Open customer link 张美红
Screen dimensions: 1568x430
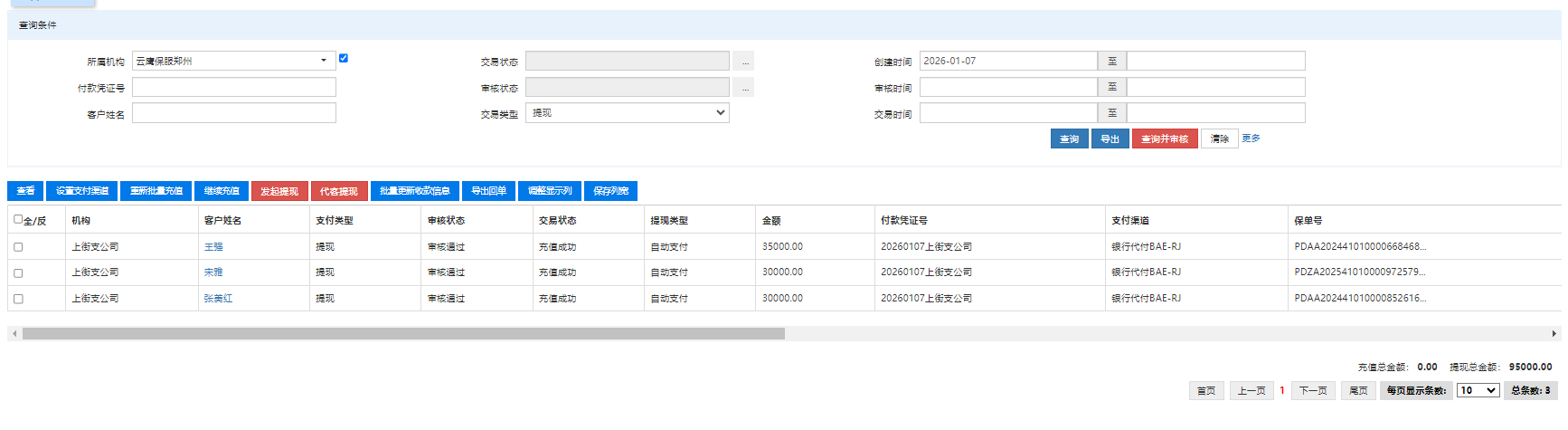tap(218, 298)
